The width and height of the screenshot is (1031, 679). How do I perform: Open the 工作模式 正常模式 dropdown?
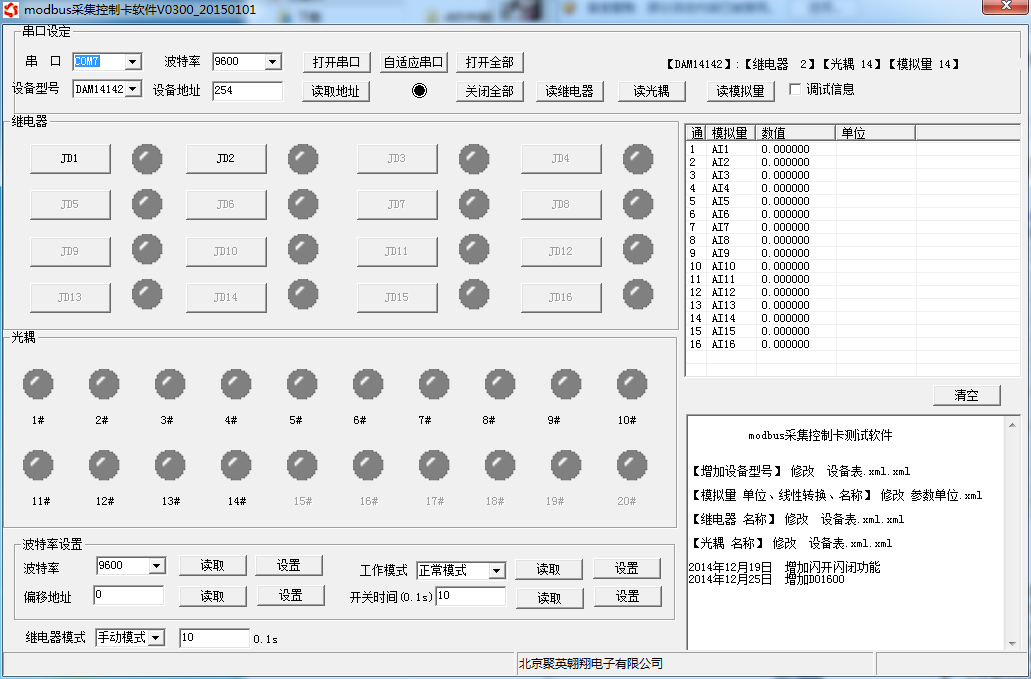click(x=496, y=570)
